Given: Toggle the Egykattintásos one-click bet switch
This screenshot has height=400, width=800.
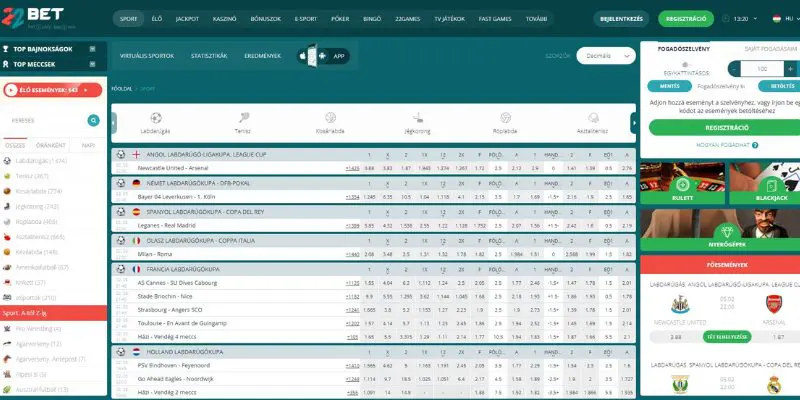Looking at the screenshot, I should point(686,65).
